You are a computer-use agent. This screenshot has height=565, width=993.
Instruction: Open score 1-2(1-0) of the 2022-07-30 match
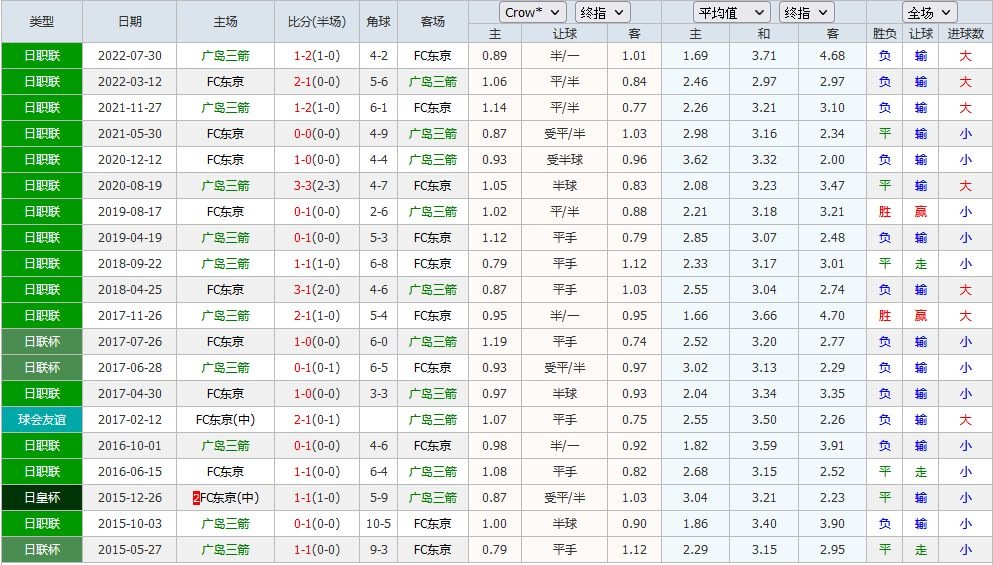[x=317, y=56]
